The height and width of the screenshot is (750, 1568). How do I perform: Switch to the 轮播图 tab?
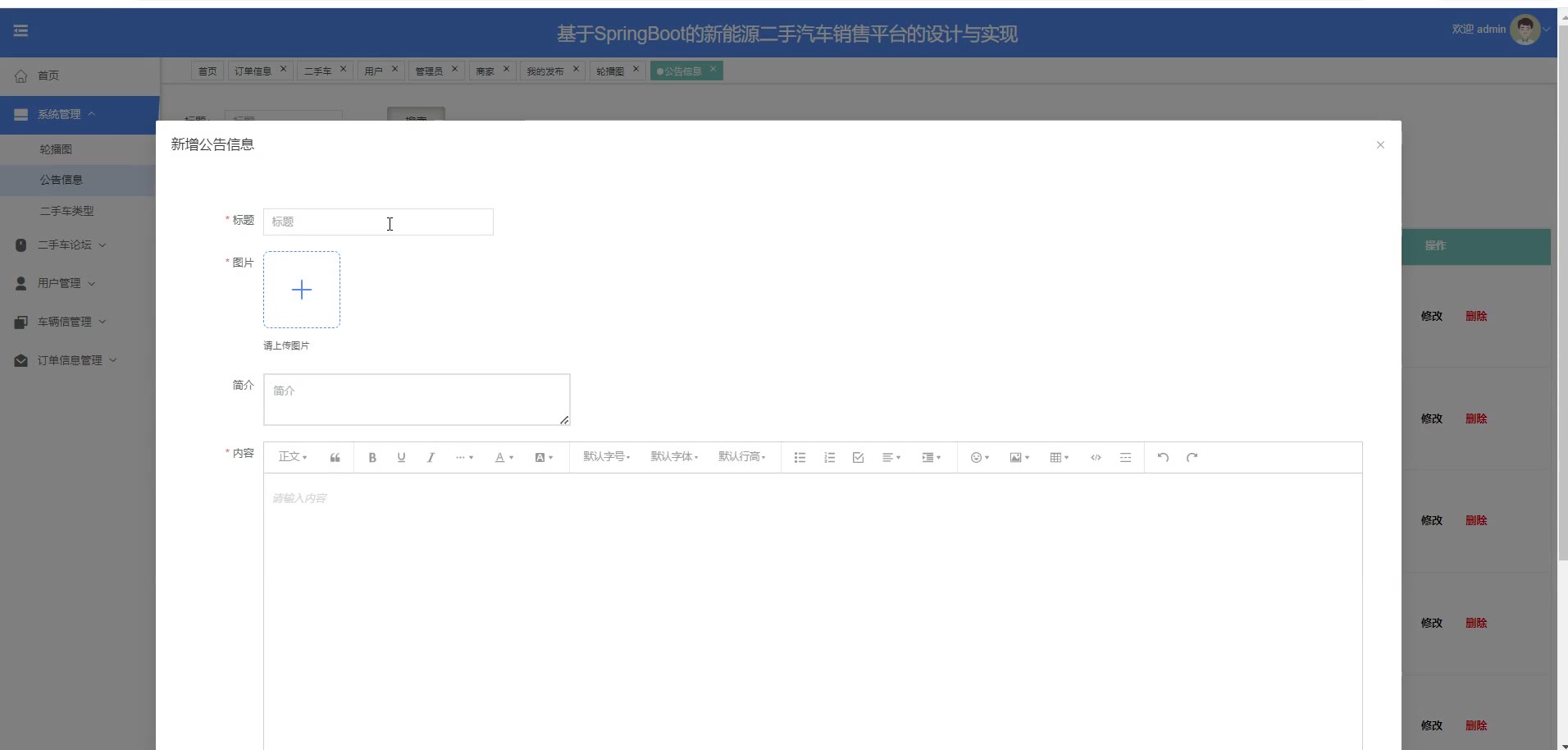pyautogui.click(x=610, y=71)
